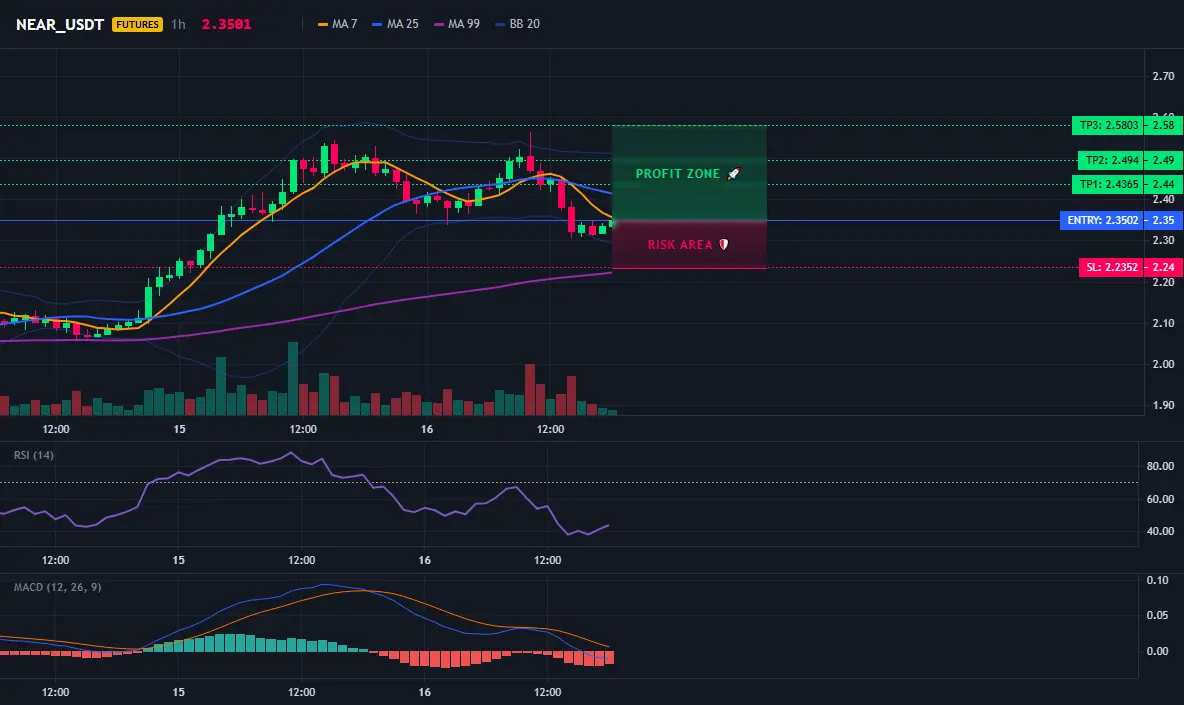
Task: Click the 2.10 price axis value
Action: point(1163,323)
